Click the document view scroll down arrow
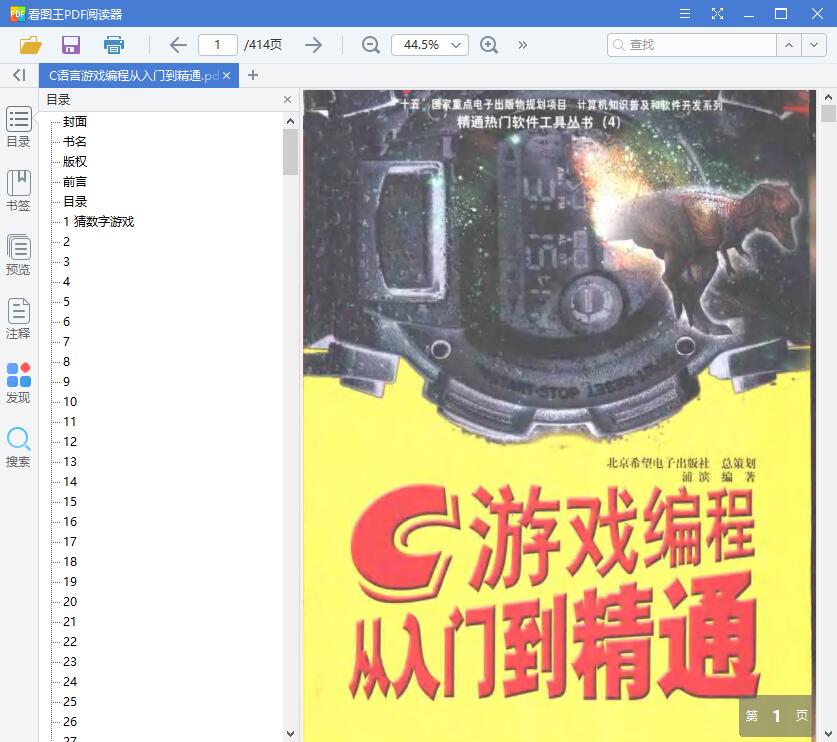Screen dimensions: 837x742 pos(828,734)
